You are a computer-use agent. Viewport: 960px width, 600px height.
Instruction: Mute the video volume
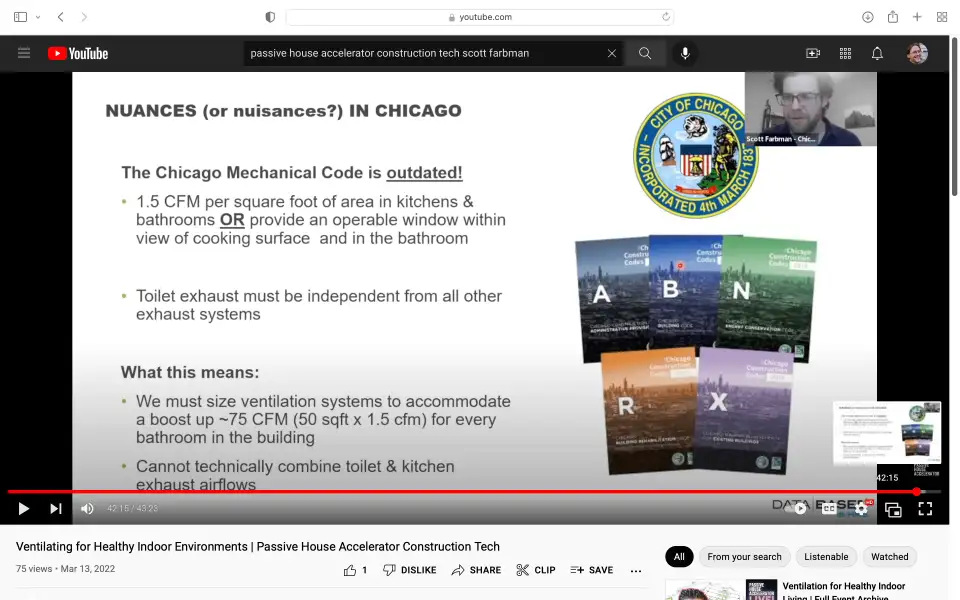pos(87,509)
